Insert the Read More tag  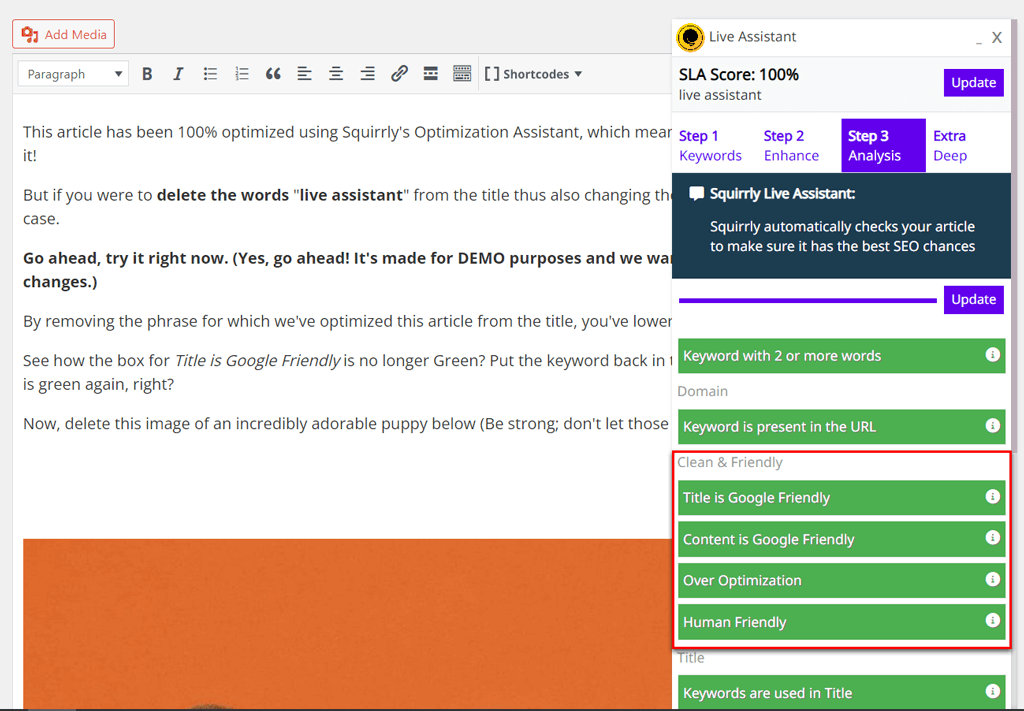click(430, 74)
